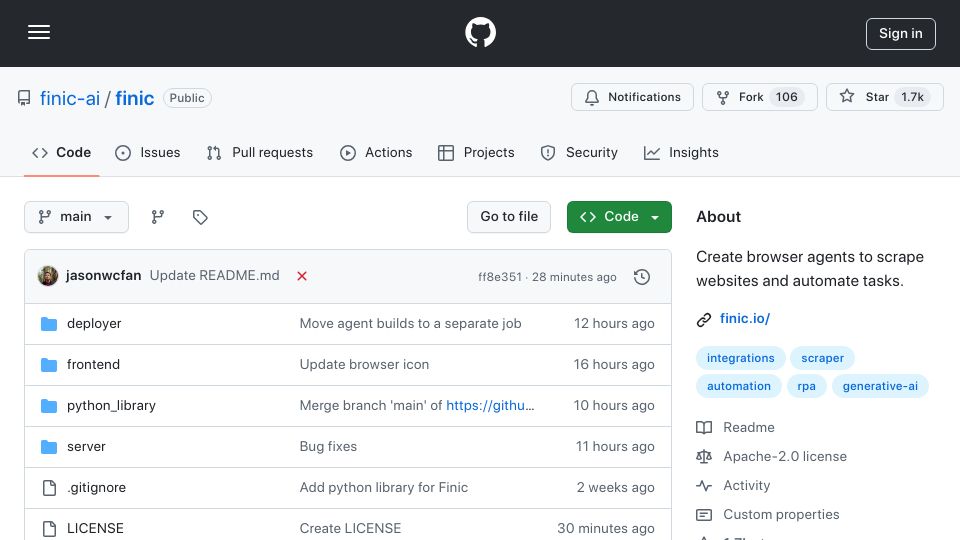Open the frontend folder
The width and height of the screenshot is (960, 540).
coord(94,364)
